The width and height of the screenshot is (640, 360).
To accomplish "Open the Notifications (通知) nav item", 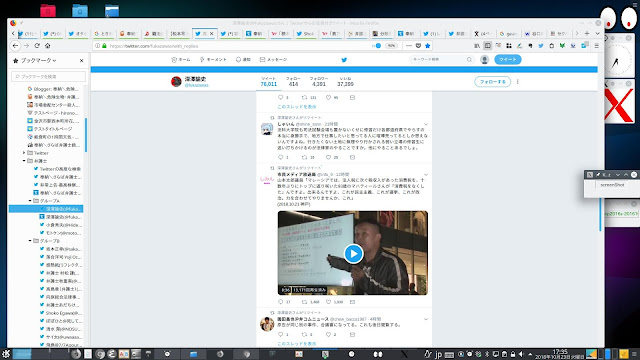I will coord(243,60).
